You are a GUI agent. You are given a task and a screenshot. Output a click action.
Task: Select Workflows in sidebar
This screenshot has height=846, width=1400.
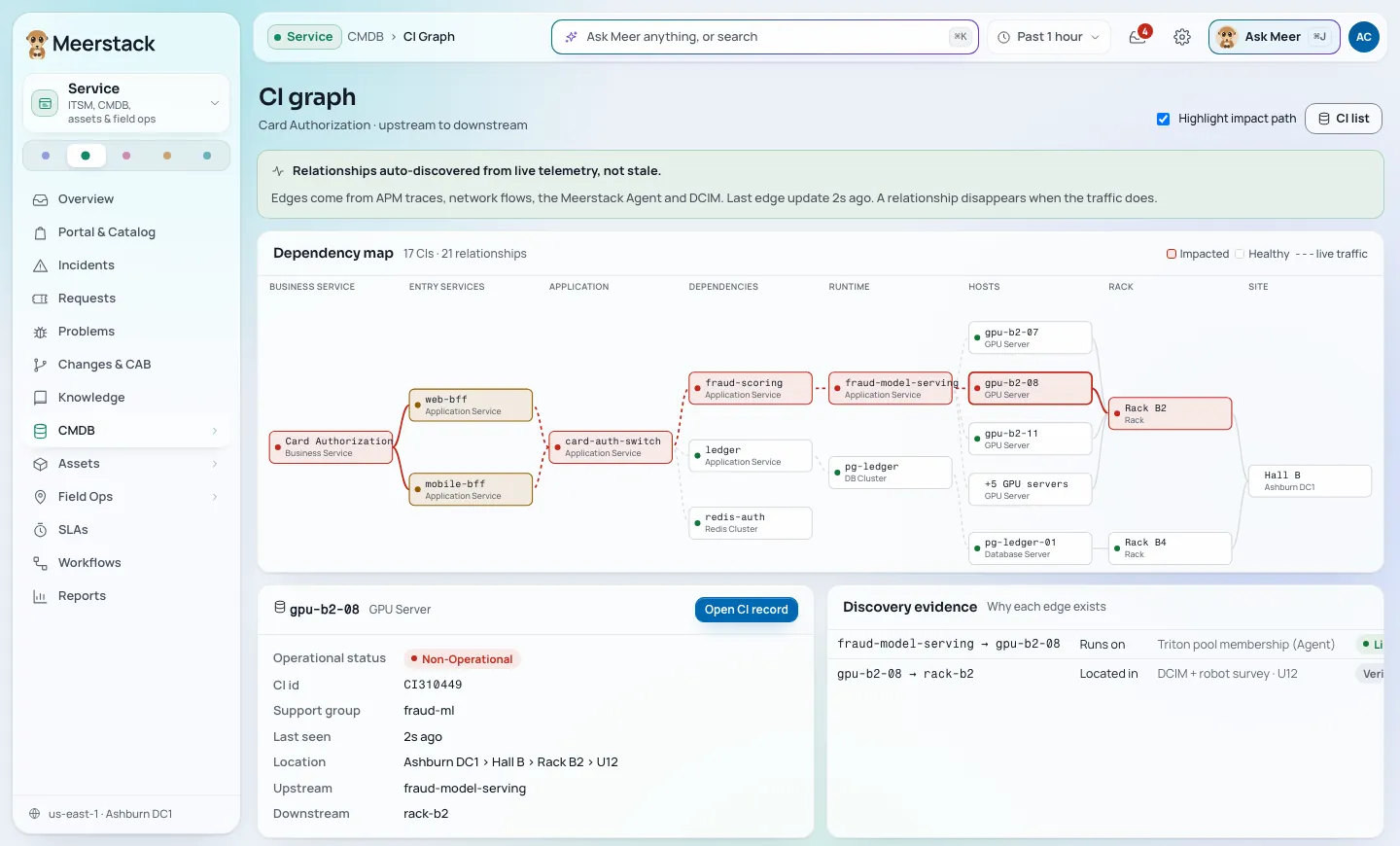point(126,563)
